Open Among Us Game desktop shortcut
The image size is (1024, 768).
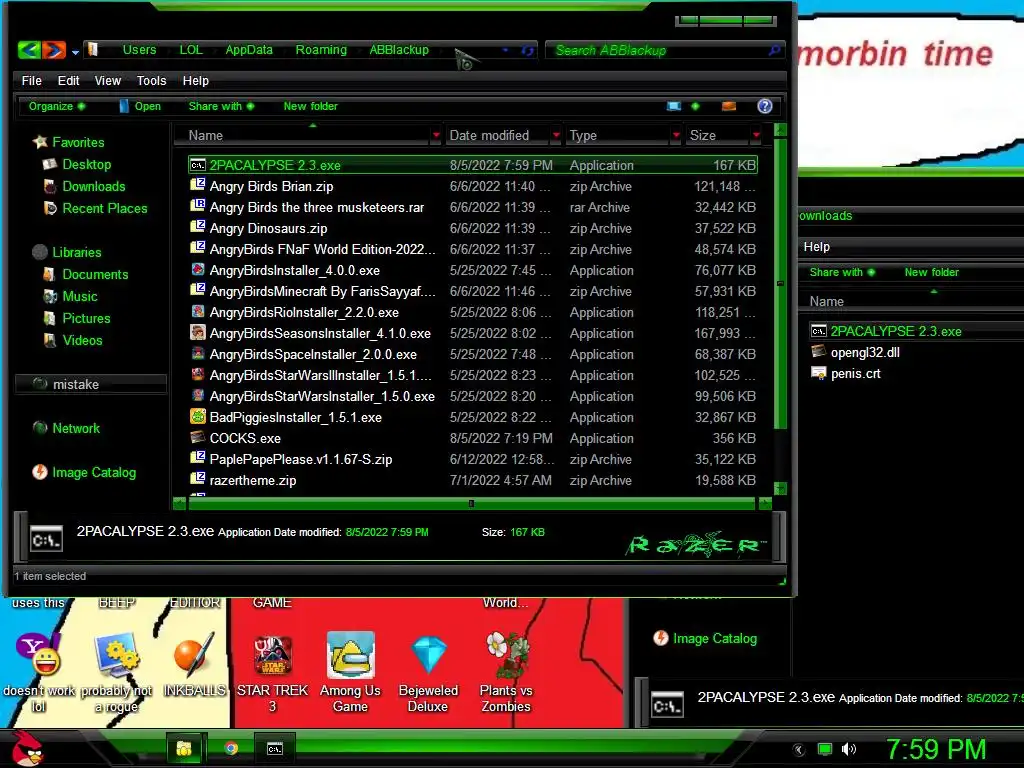[x=351, y=672]
